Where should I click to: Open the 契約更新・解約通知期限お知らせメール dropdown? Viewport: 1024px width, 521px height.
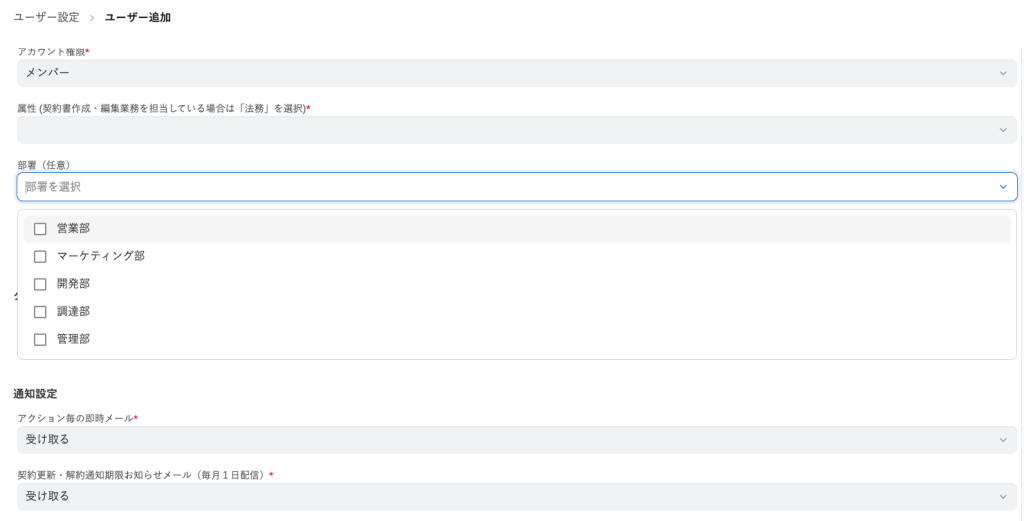point(500,497)
